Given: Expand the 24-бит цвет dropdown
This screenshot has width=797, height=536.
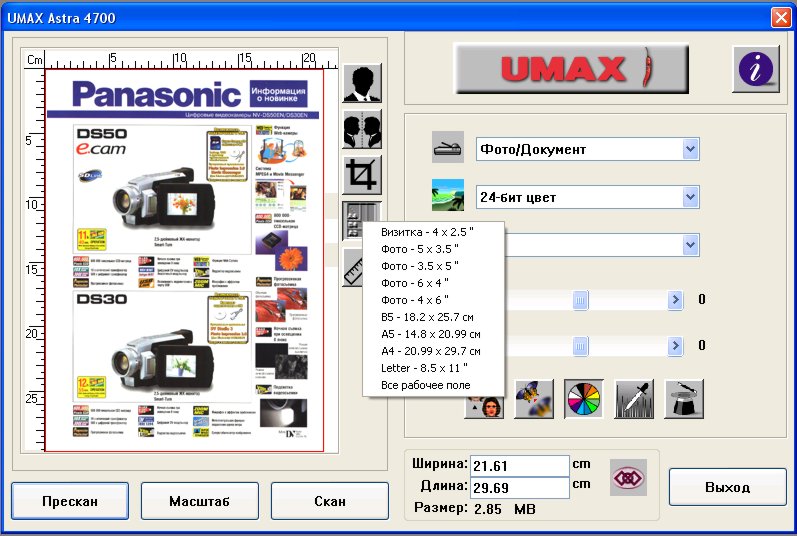Looking at the screenshot, I should pos(690,197).
